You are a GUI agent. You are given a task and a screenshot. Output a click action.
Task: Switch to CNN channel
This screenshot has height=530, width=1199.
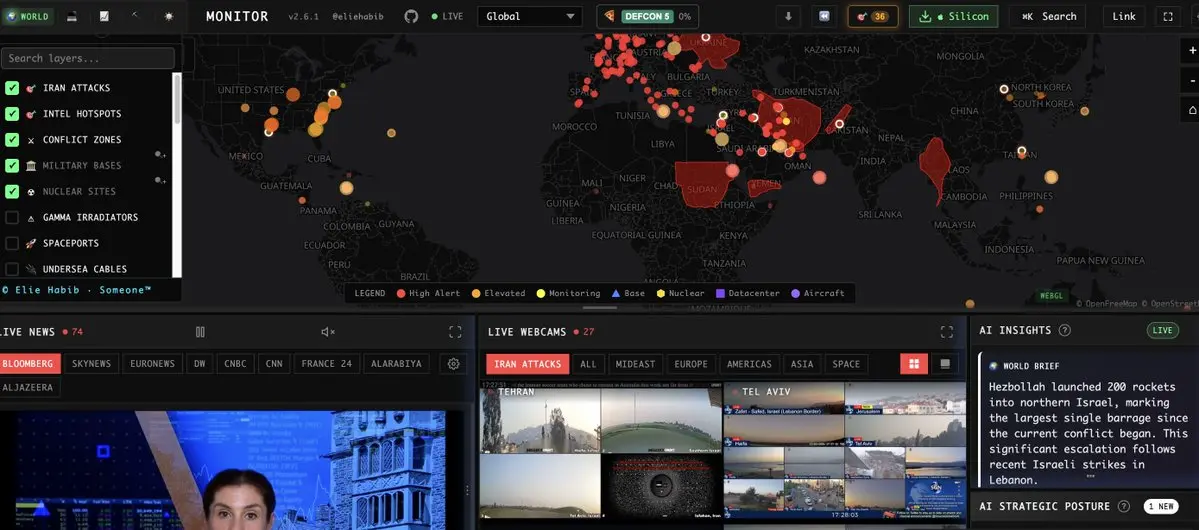pyautogui.click(x=274, y=364)
